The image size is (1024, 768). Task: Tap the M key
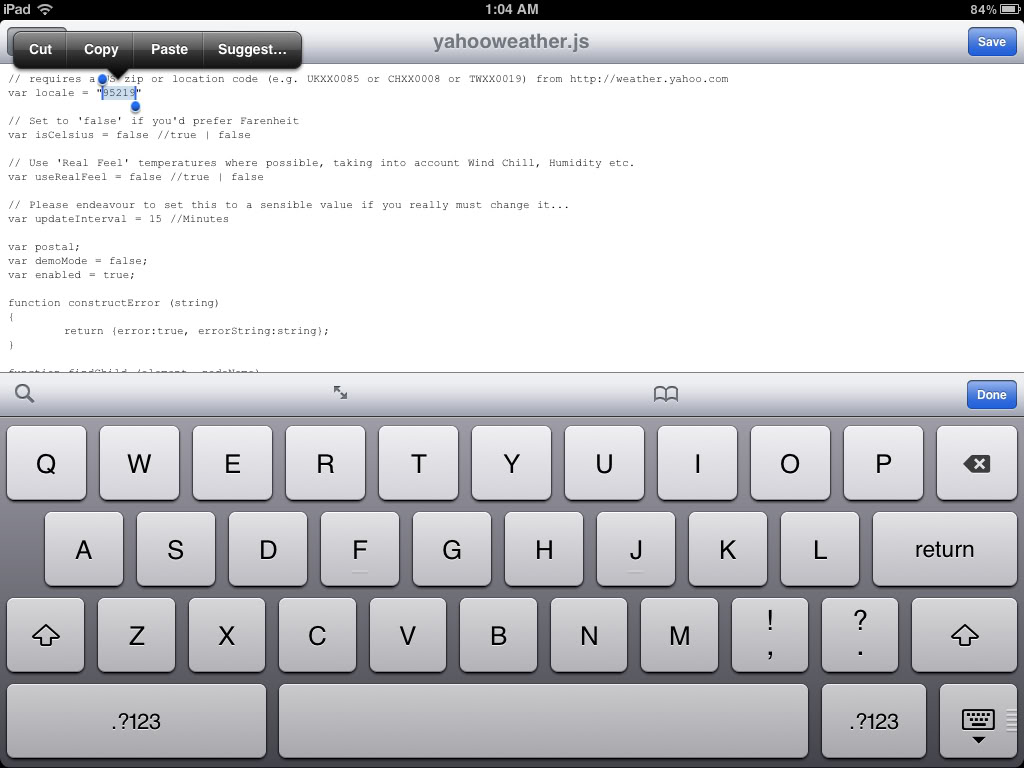coord(679,635)
